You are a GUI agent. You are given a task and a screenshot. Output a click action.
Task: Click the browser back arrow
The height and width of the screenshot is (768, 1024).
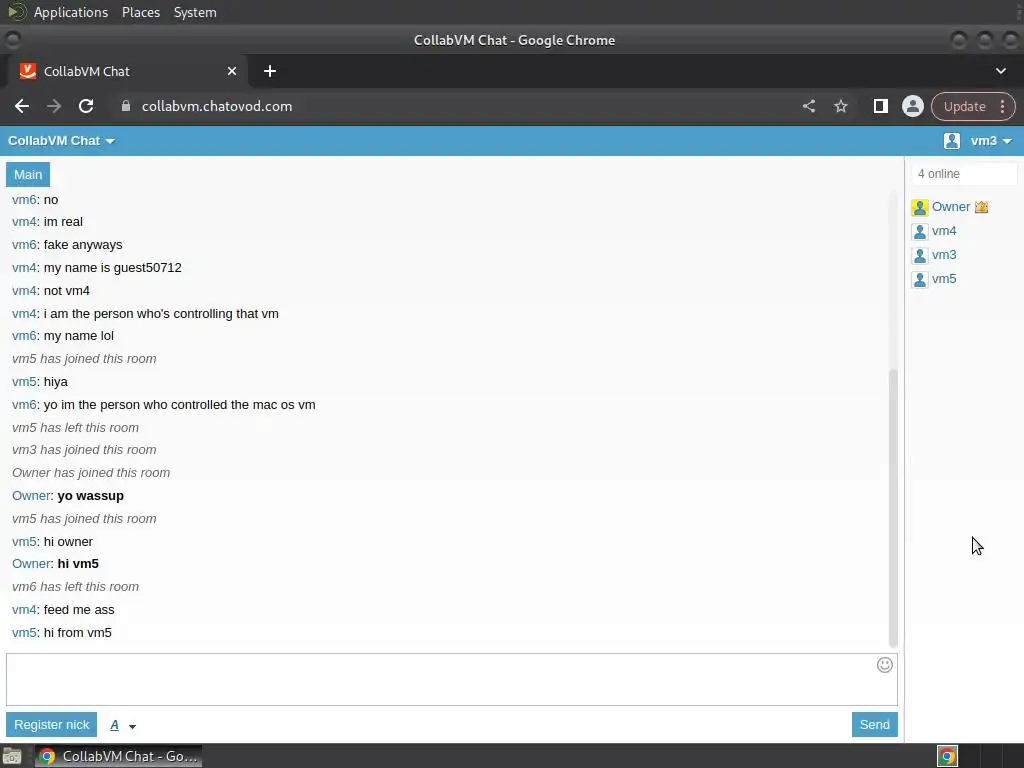tap(22, 106)
